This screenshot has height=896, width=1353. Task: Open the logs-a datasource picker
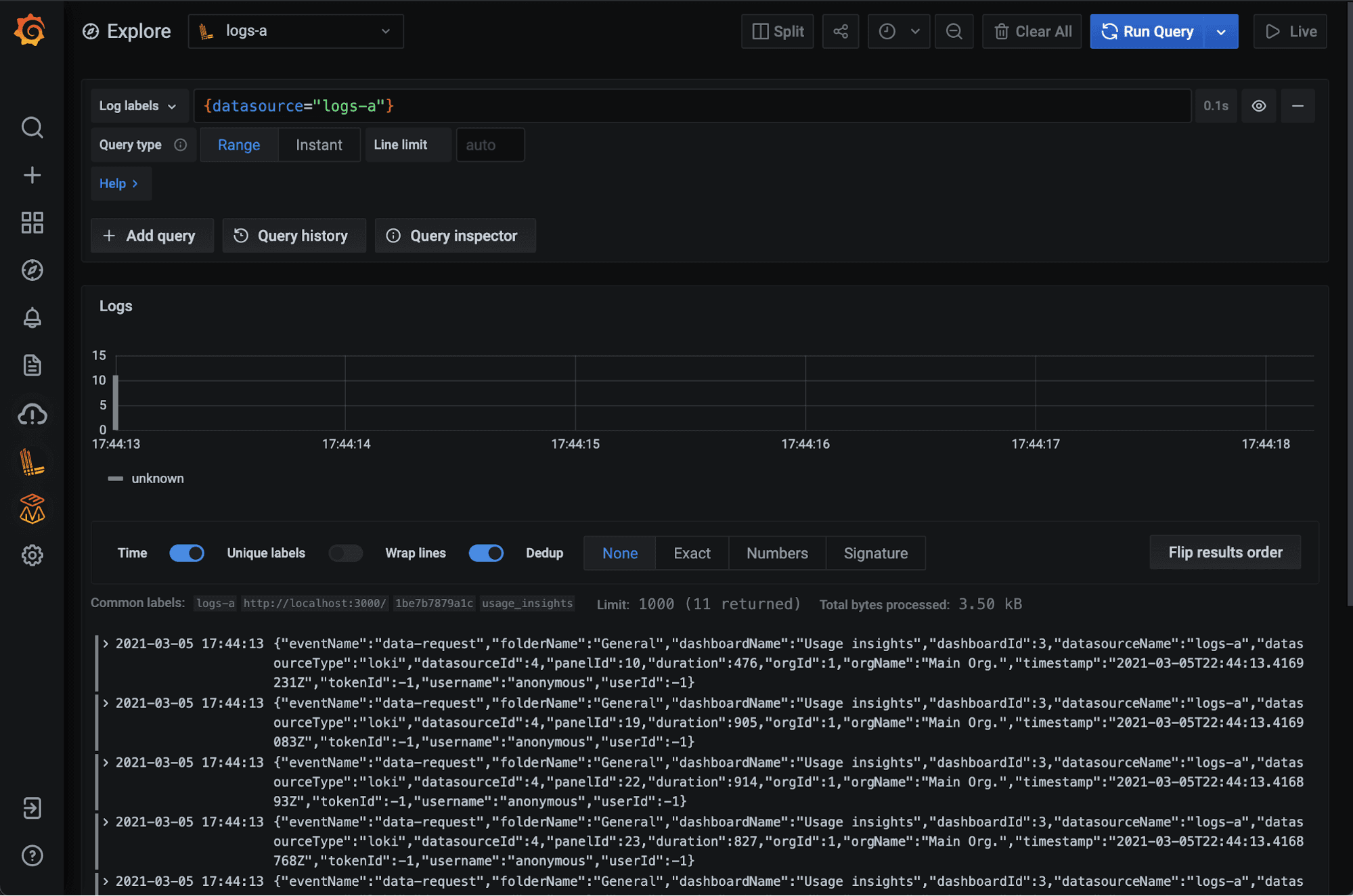[296, 31]
